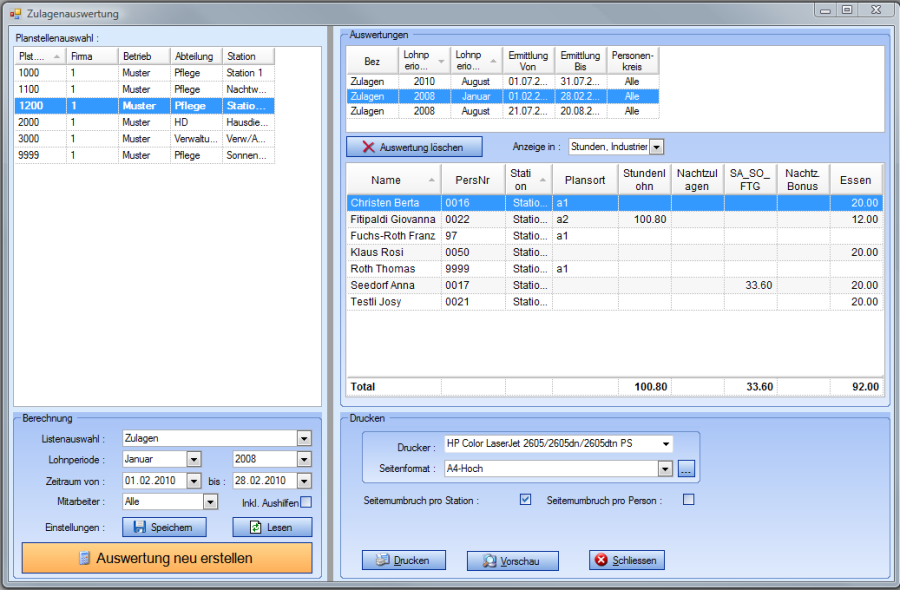Image resolution: width=900 pixels, height=590 pixels.
Task: Toggle the Inkl. Aushilfen checkbox
Action: click(x=306, y=503)
